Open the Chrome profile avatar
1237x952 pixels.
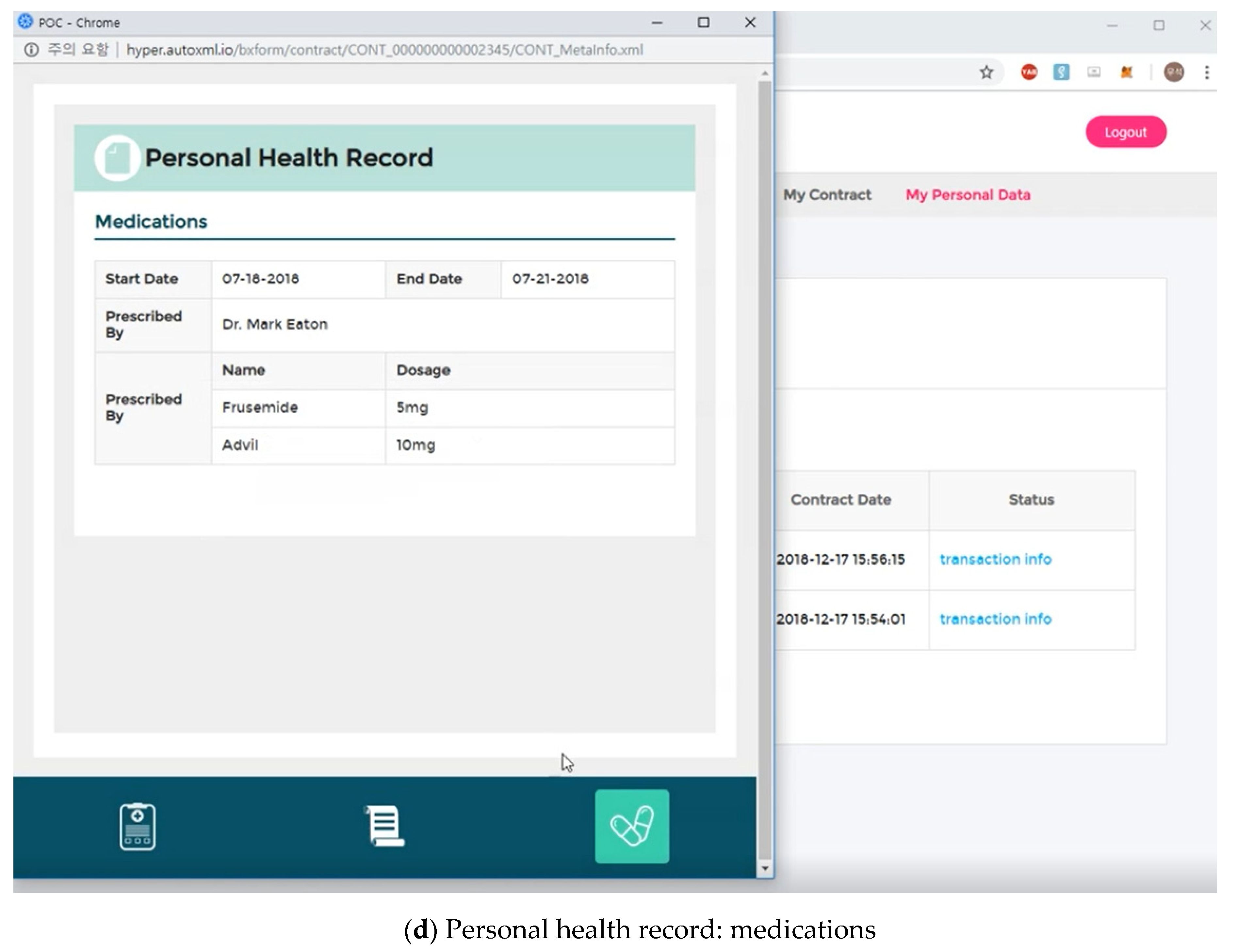(x=1174, y=73)
